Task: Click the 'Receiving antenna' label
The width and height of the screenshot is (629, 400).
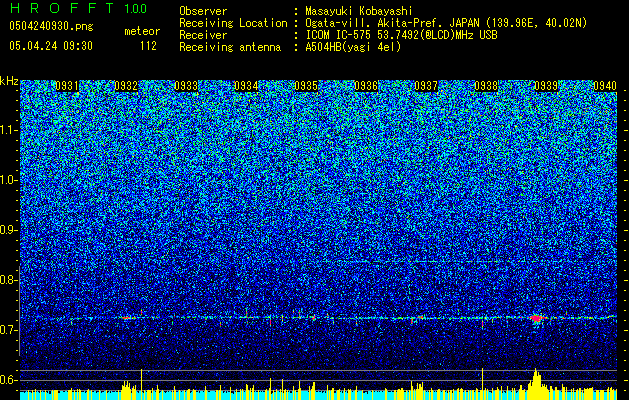Action: (x=230, y=47)
